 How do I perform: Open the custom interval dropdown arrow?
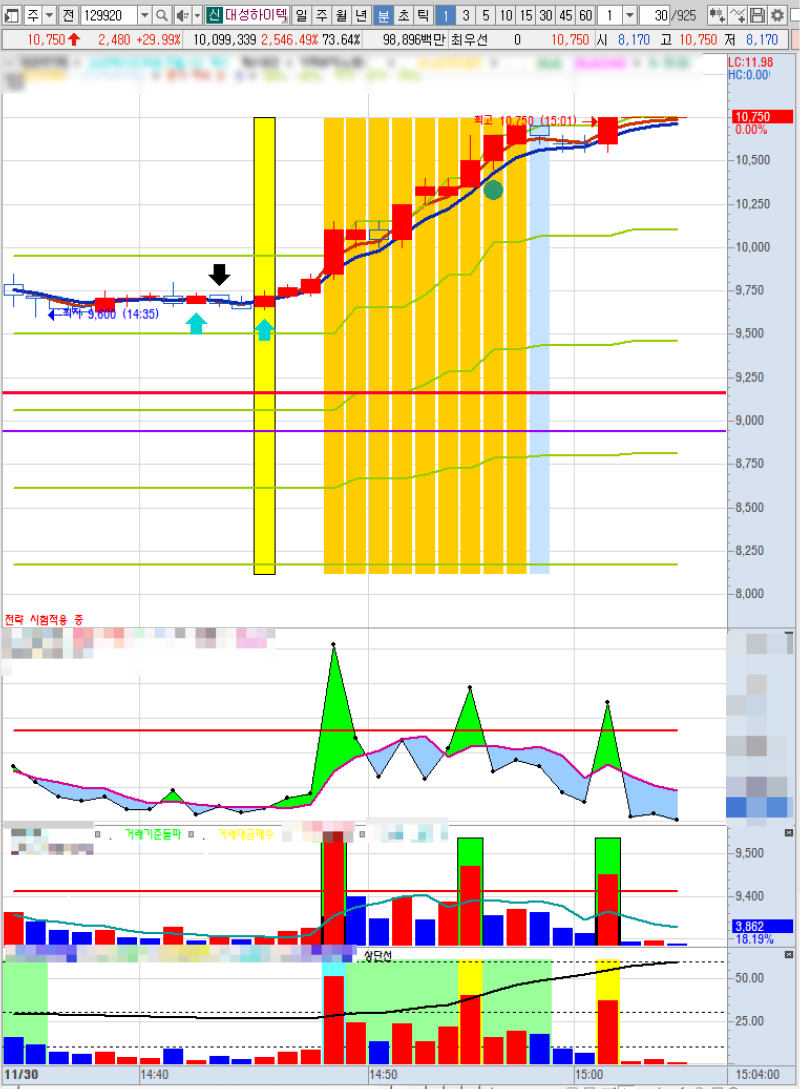click(x=629, y=15)
